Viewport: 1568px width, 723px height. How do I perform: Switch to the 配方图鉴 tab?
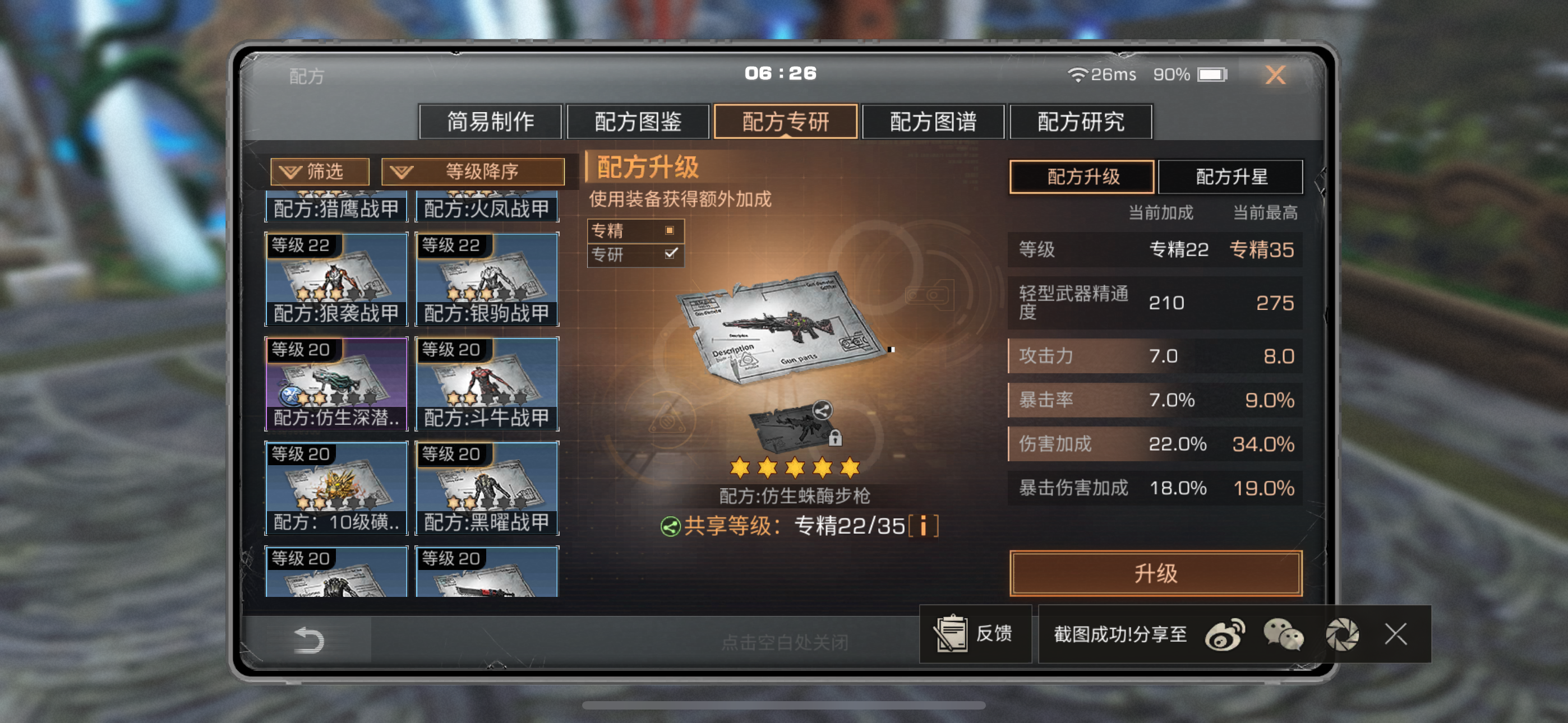(638, 122)
